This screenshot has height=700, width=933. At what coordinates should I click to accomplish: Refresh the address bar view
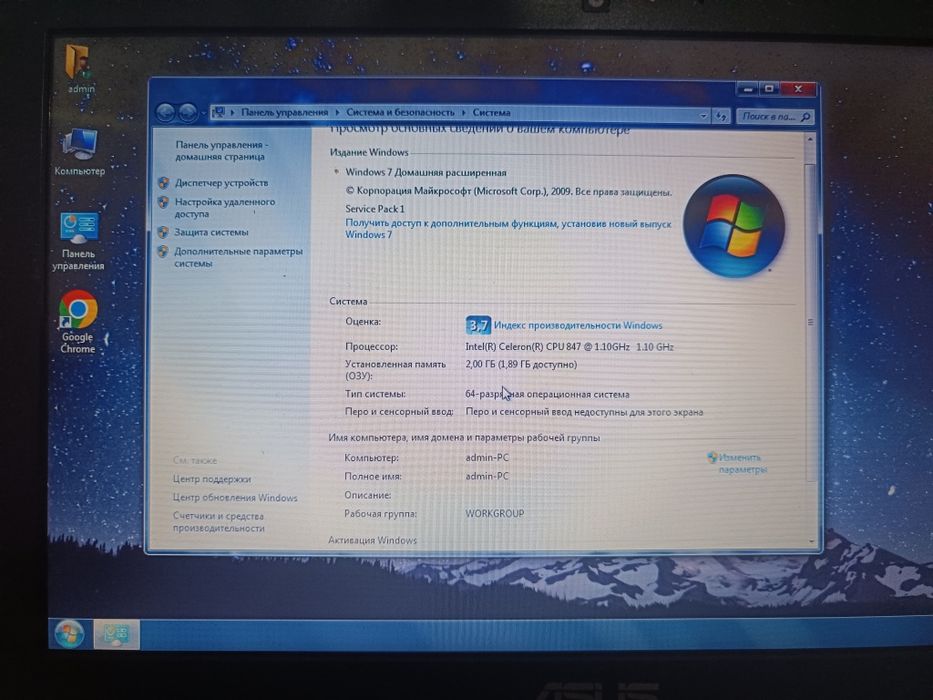(x=721, y=116)
